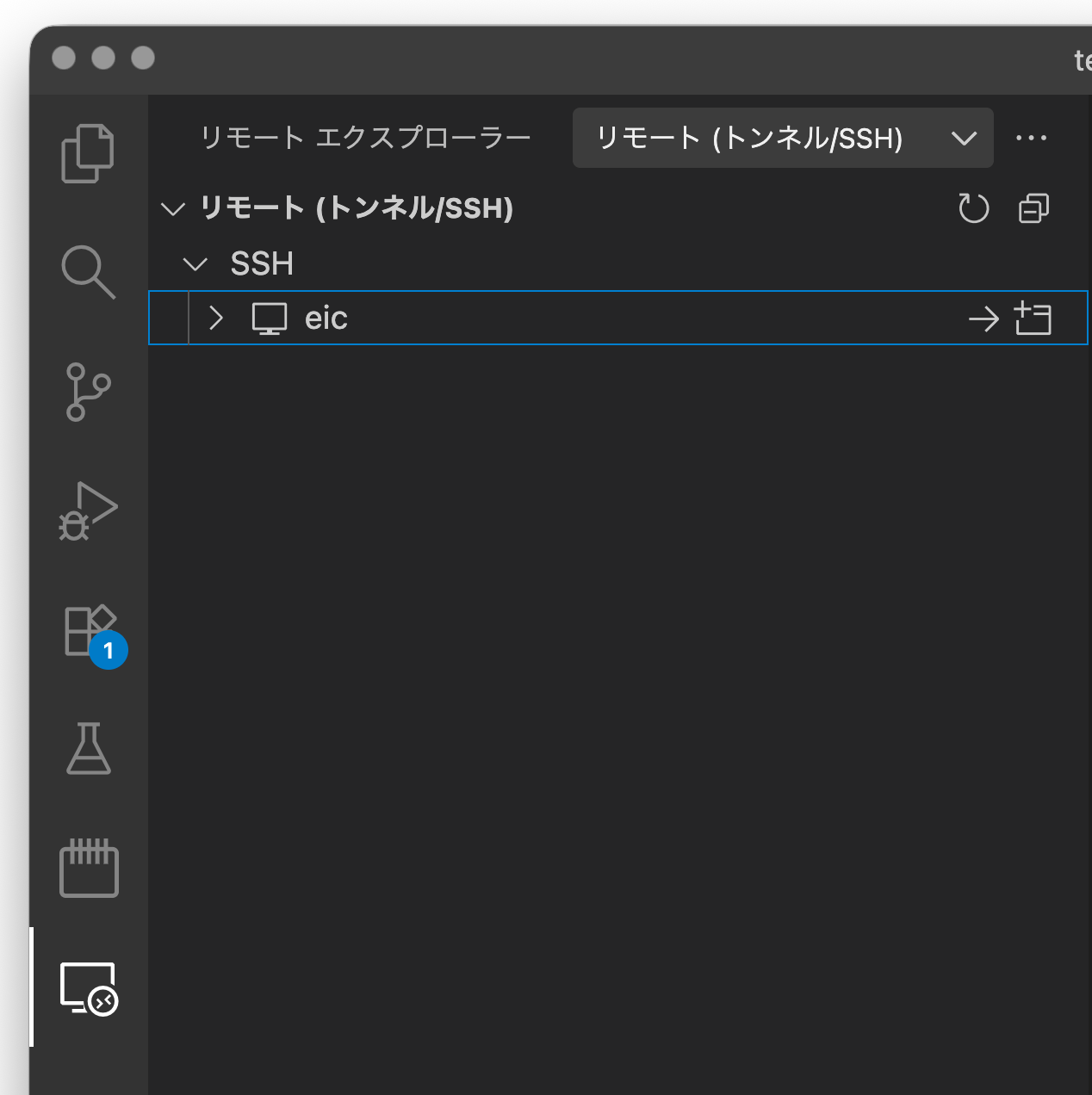Screen dimensions: 1092x1095
Task: Connect to eic in new window
Action: pyautogui.click(x=1033, y=319)
